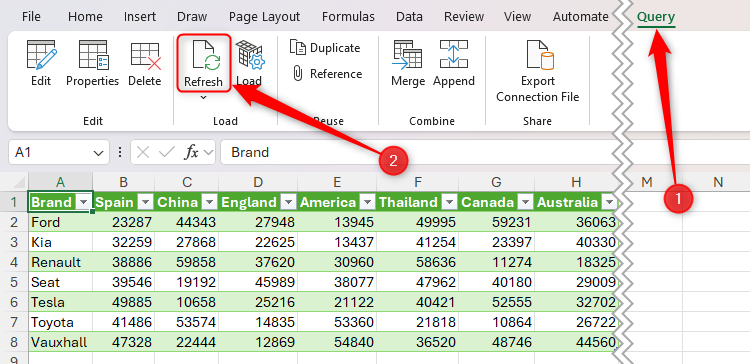750x364 pixels.
Task: Select the Kia cell
Action: [60, 243]
